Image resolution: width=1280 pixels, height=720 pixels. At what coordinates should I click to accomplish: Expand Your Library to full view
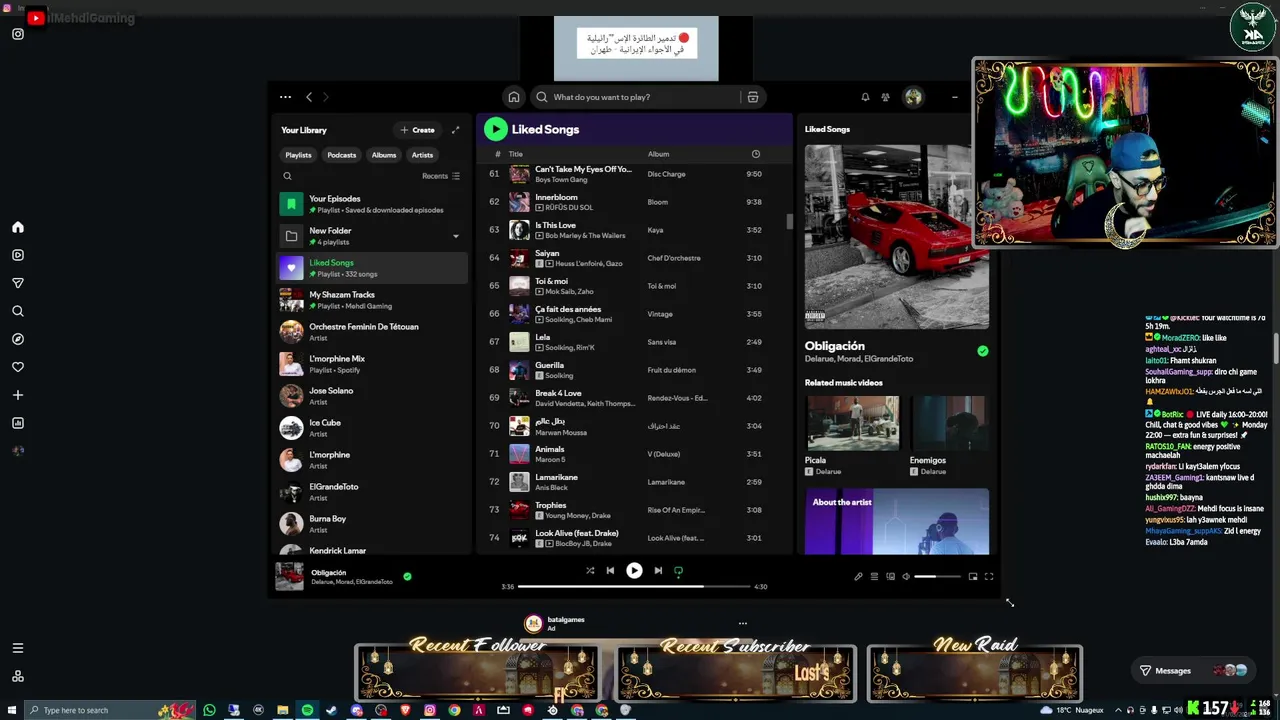[x=456, y=130]
